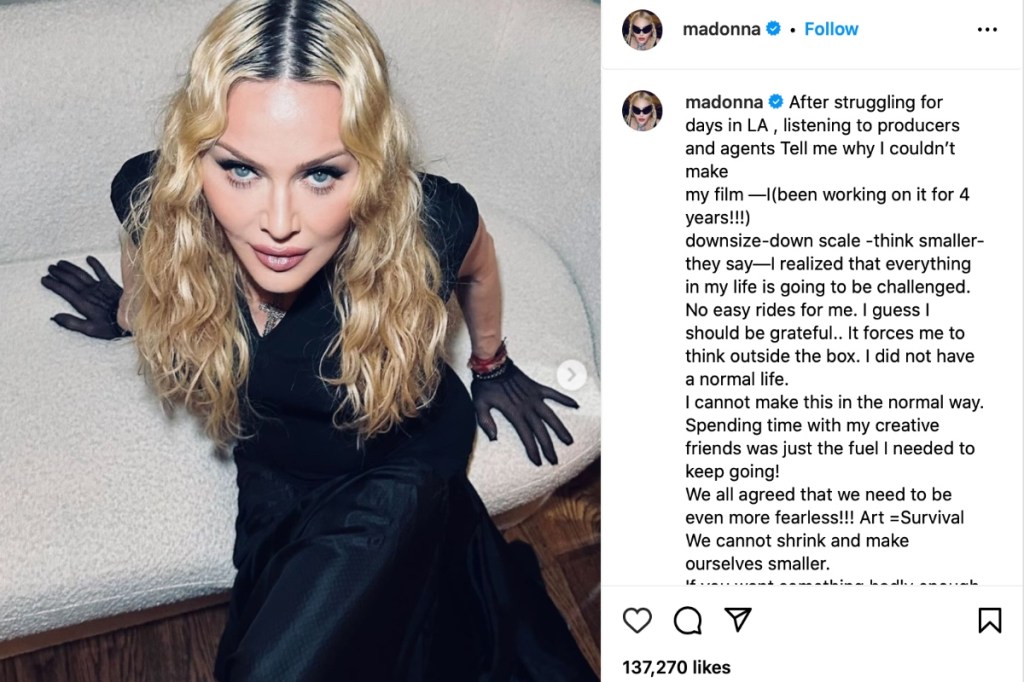Like the post with the heart icon
Viewport: 1024px width, 682px height.
[637, 620]
